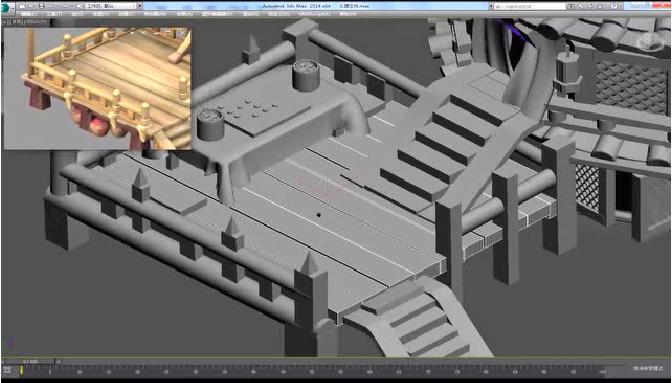Screen dimensions: 672x383
Task: Click the yellow frame 0 marker on the track bar
Action: pos(21,371)
